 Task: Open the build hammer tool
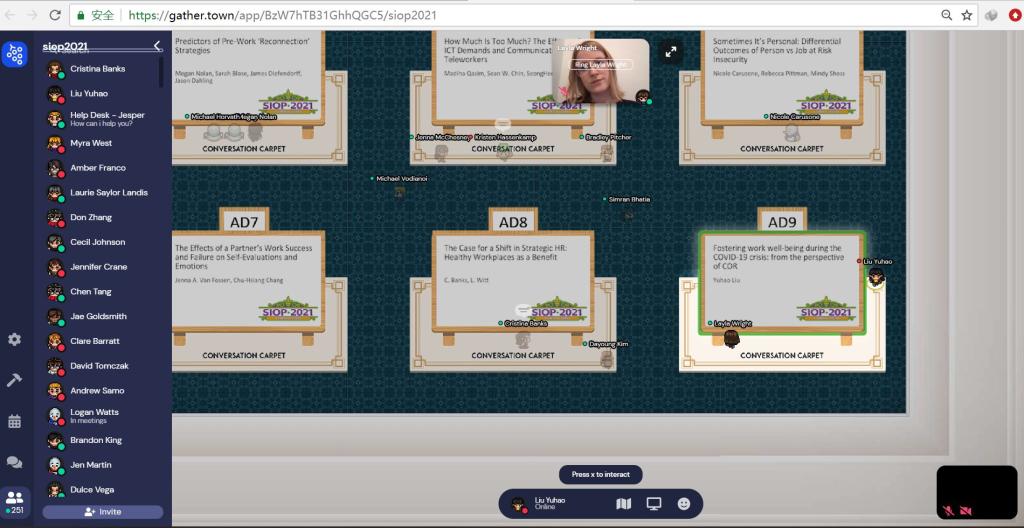click(x=14, y=380)
